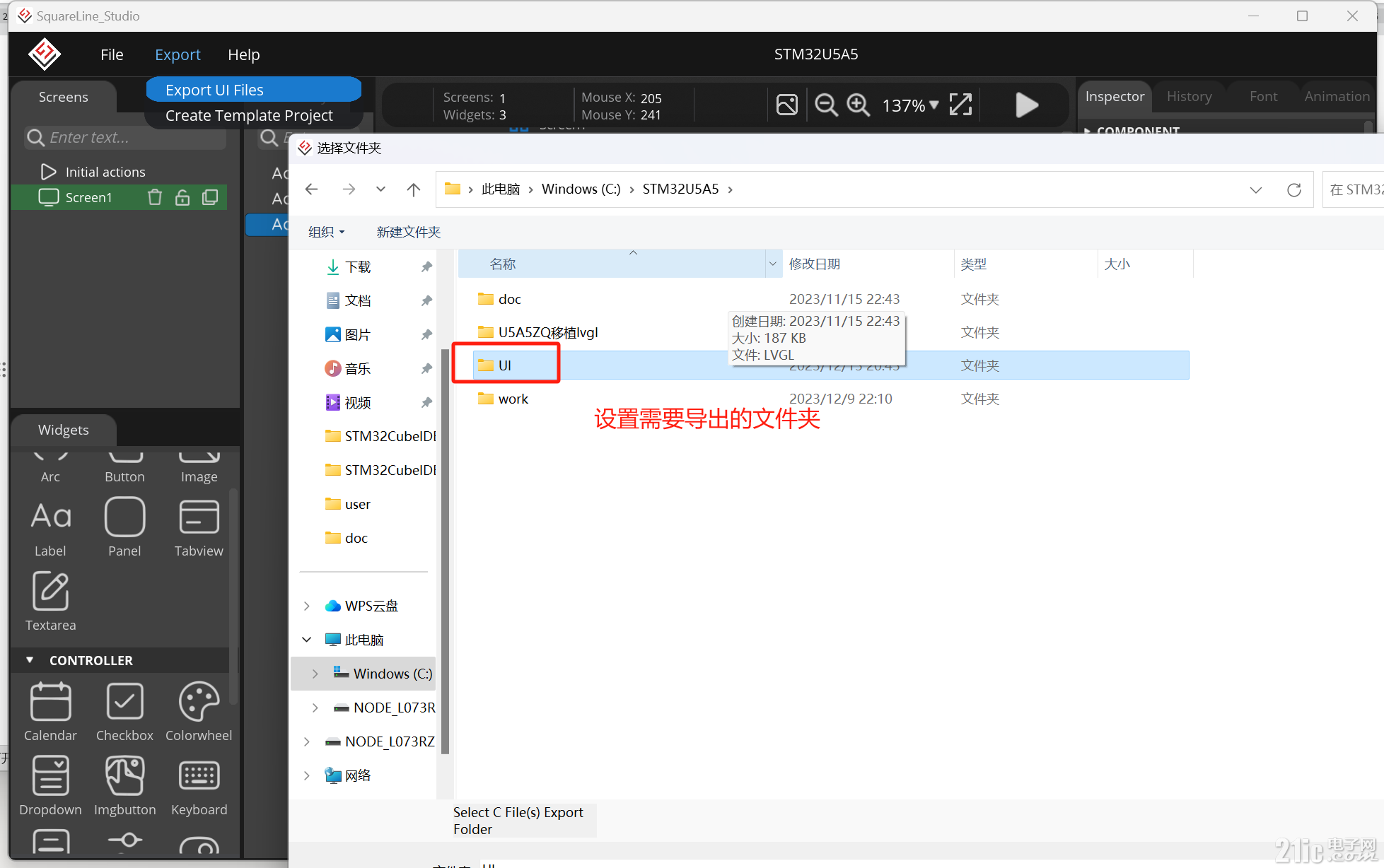This screenshot has height=868, width=1384.
Task: Select the Screen1 row
Action: (119, 197)
